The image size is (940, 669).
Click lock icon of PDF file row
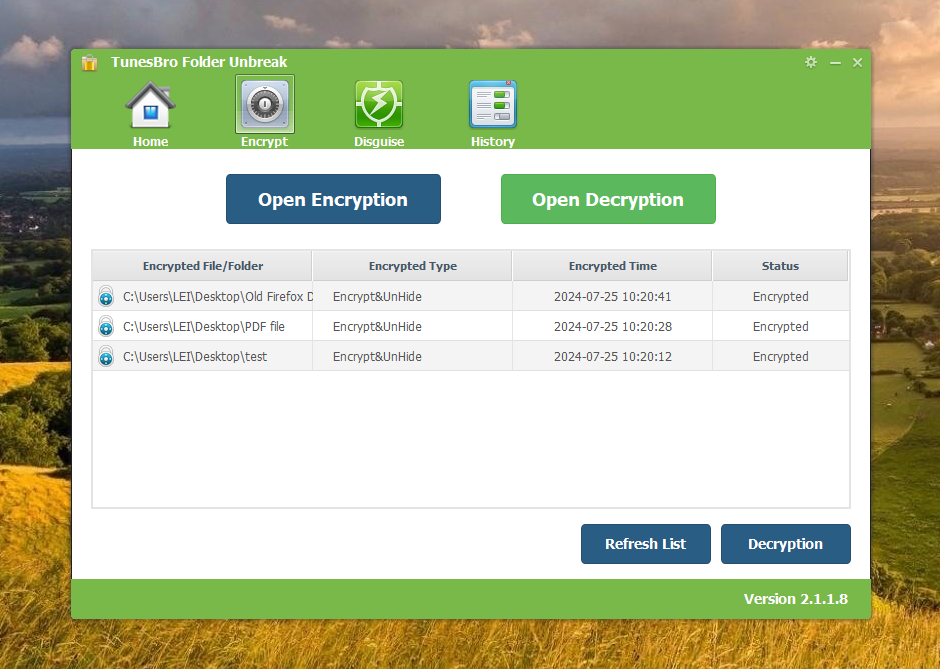pyautogui.click(x=106, y=327)
